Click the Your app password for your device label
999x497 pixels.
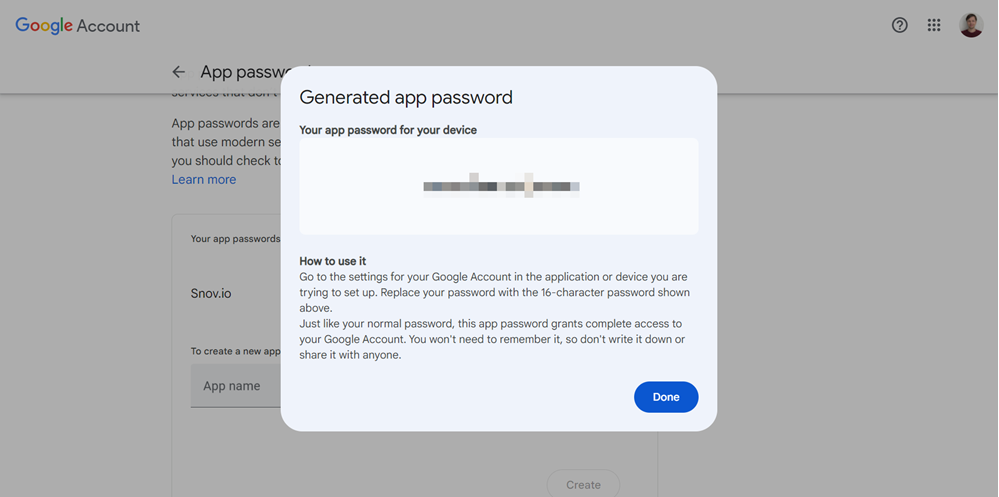pos(388,130)
